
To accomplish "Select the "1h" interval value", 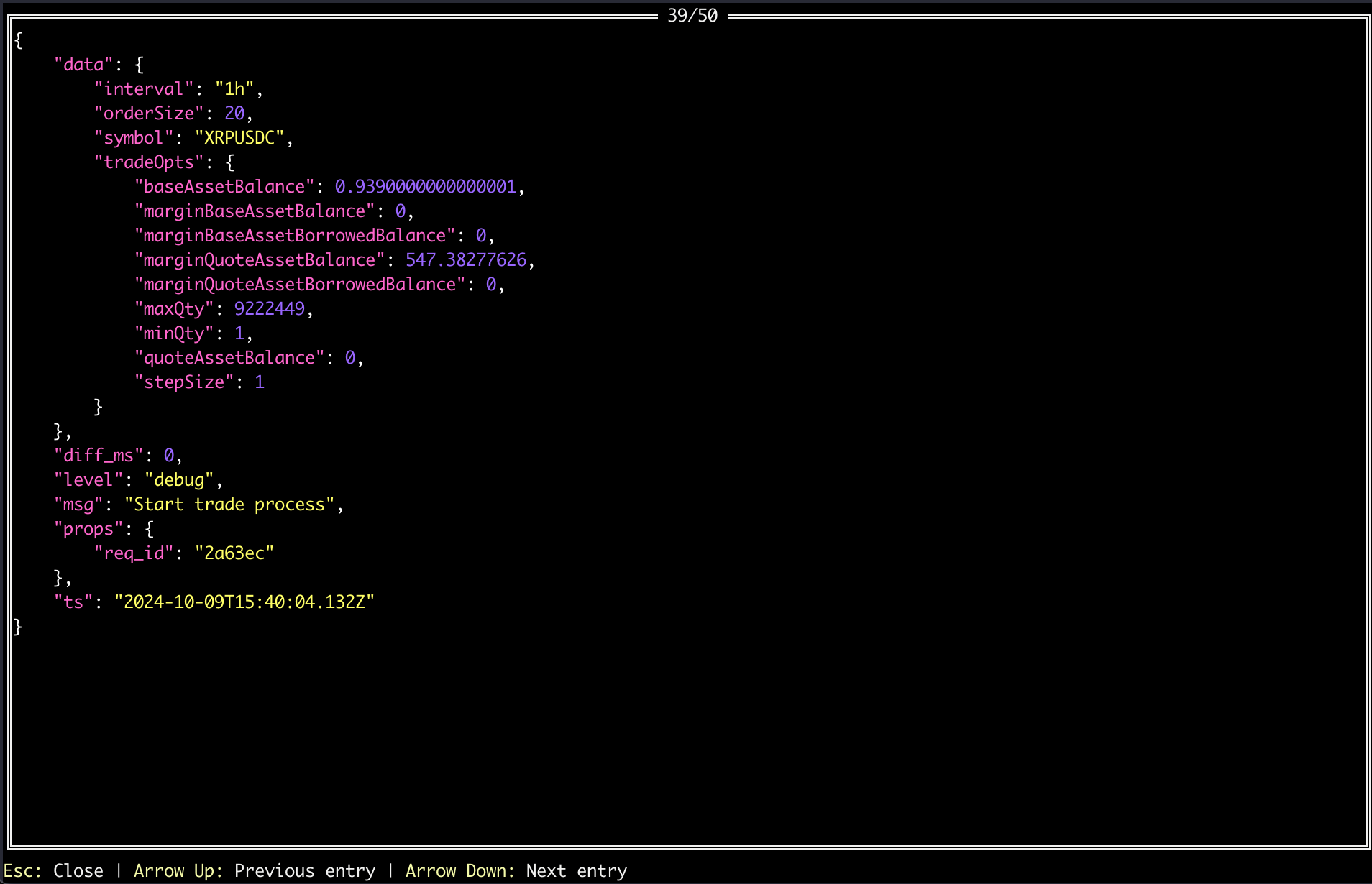I will tap(234, 89).
